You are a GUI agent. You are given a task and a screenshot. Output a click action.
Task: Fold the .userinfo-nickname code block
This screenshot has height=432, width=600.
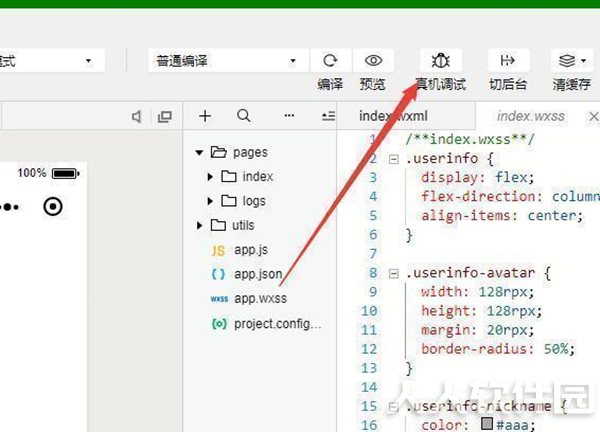point(393,407)
